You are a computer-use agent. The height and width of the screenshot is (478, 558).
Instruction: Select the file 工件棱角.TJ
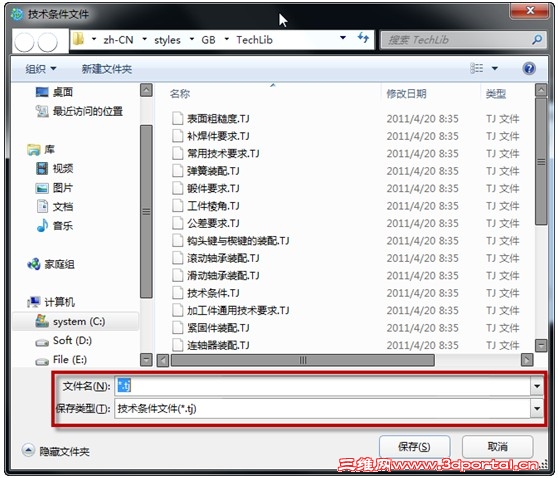click(206, 206)
